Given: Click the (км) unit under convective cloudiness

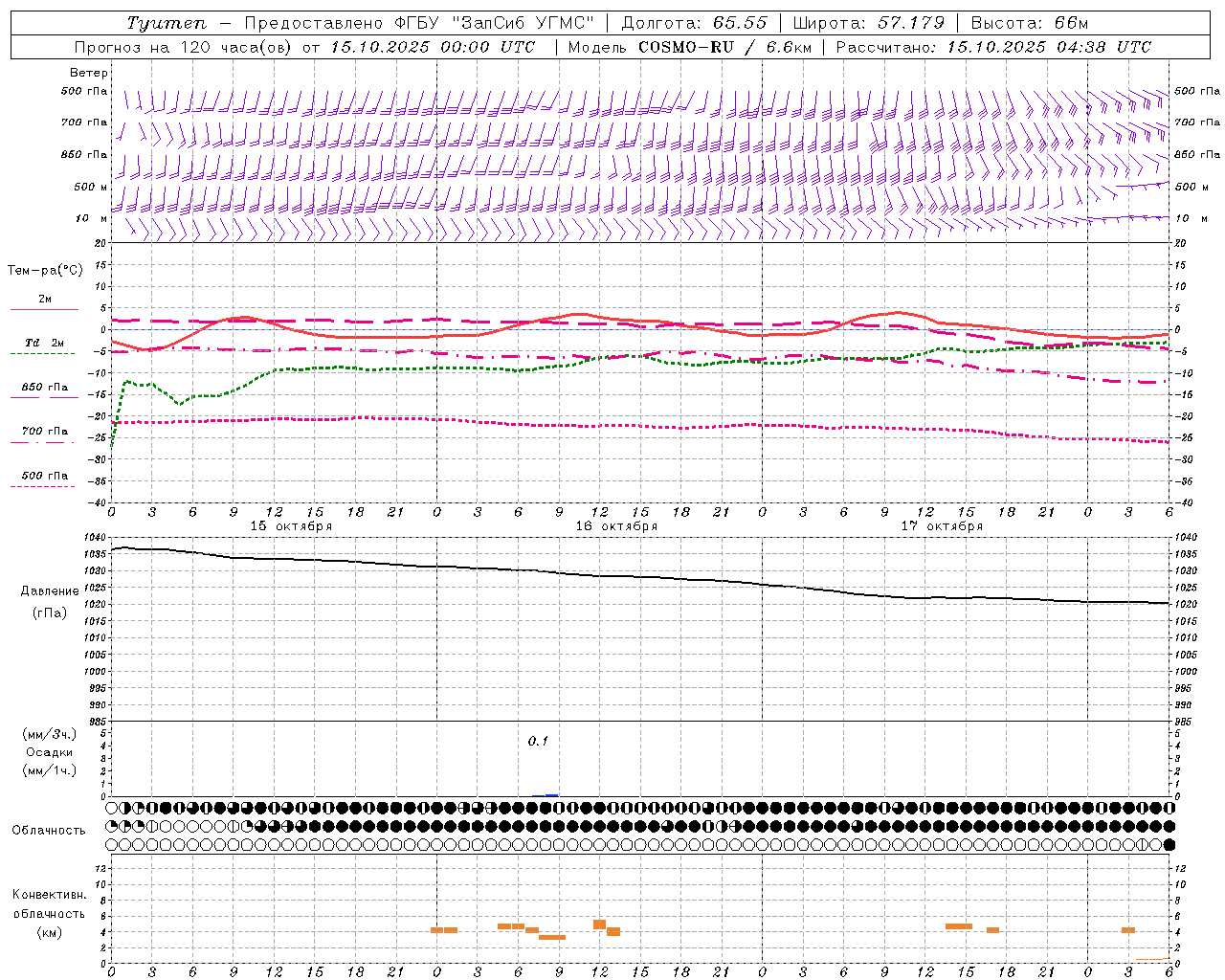Looking at the screenshot, I should (x=49, y=932).
